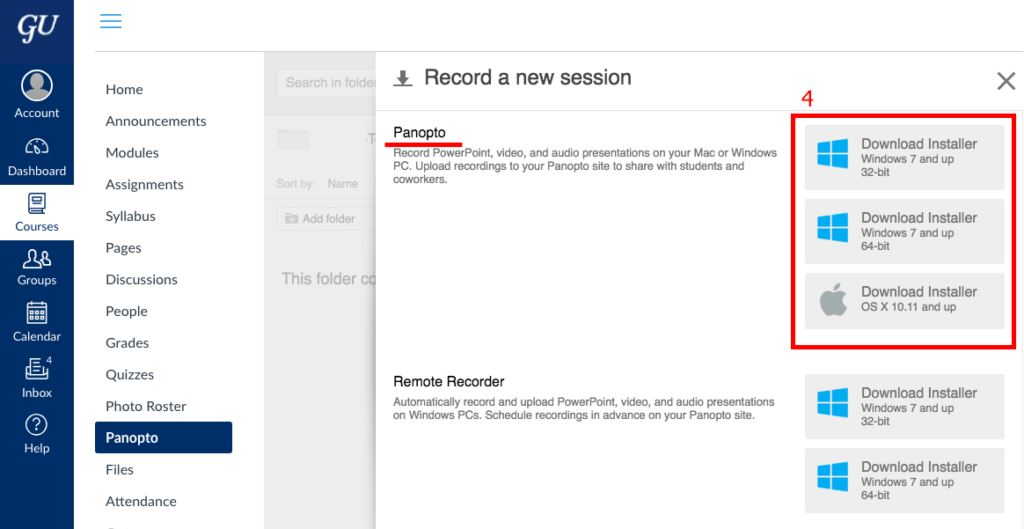Open the Inbox icon
Image resolution: width=1024 pixels, height=529 pixels.
point(36,370)
